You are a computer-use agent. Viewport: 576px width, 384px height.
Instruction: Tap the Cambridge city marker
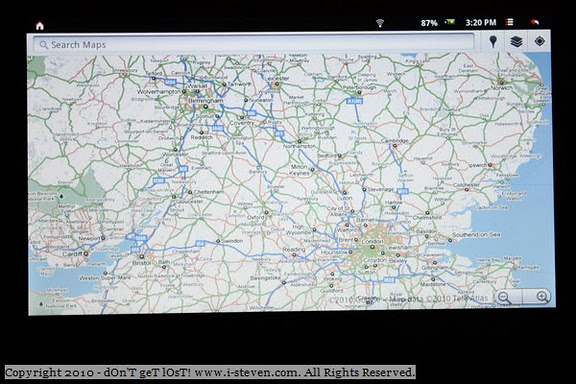point(395,146)
